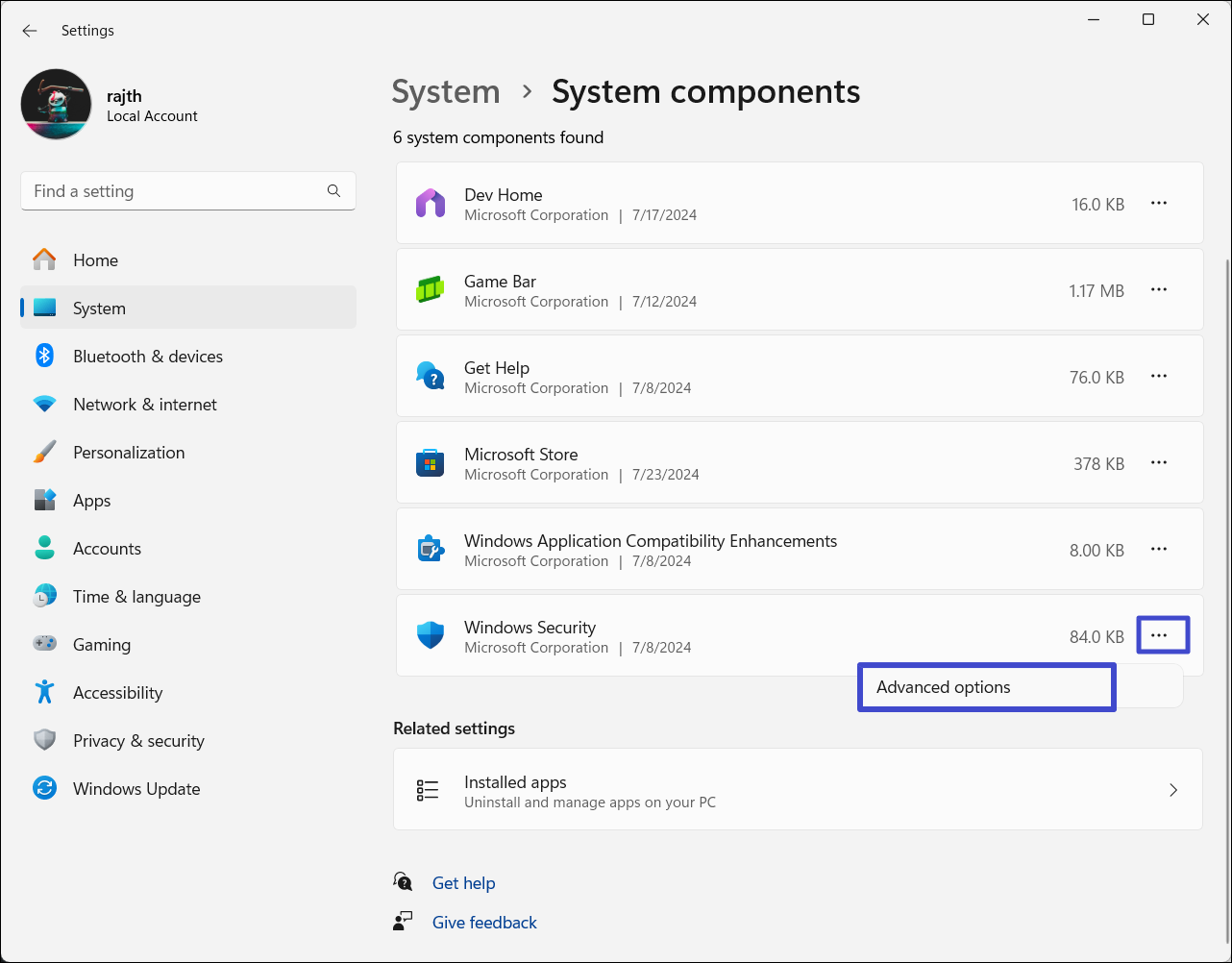1232x963 pixels.
Task: Open Bluetooth & devices in sidebar
Action: 147,357
